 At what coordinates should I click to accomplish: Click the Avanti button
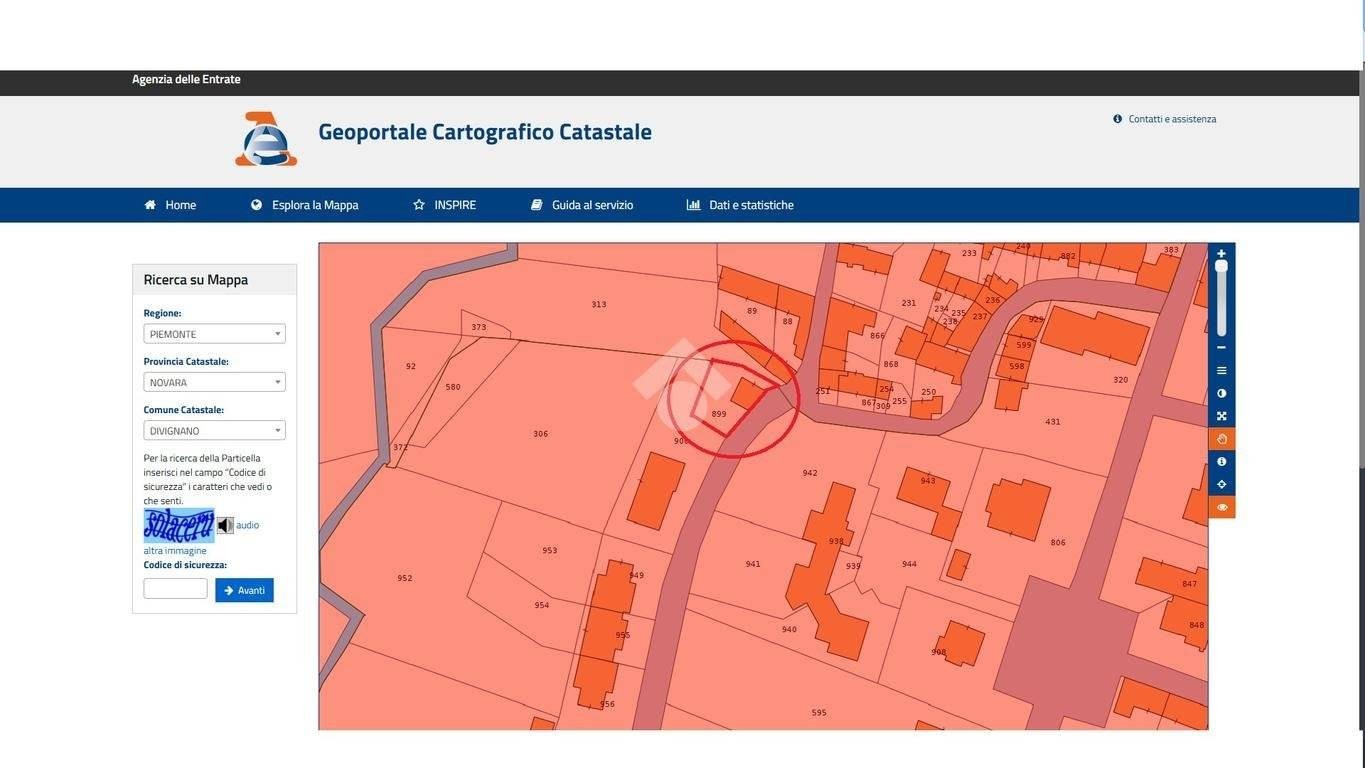244,590
